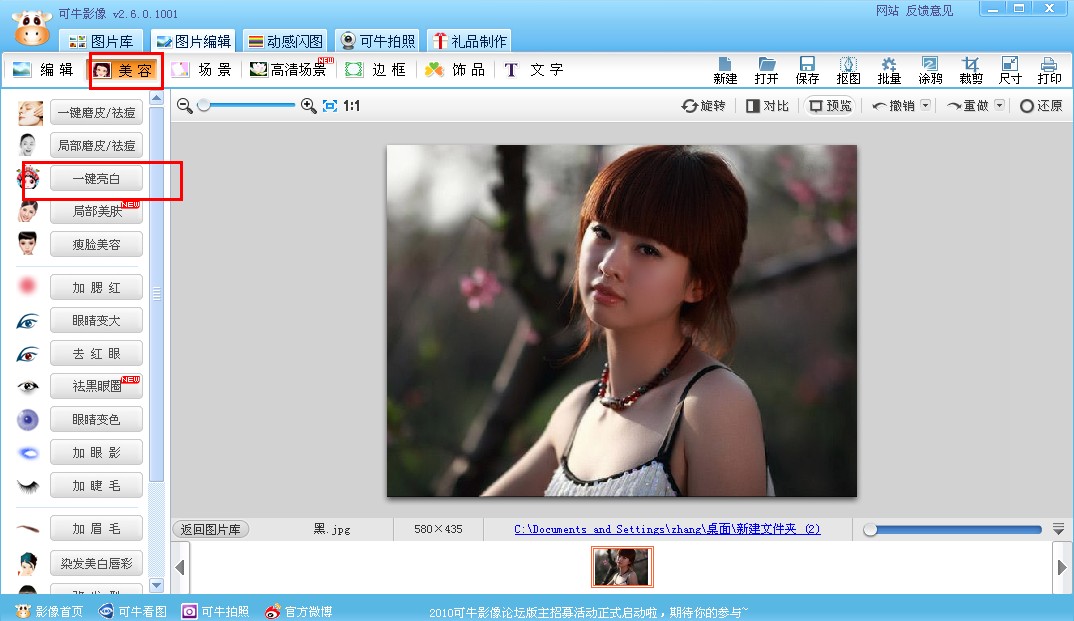Screen dimensions: 1074x621
Task: Click the eye icon beside 眼睛变大
Action: 27,320
